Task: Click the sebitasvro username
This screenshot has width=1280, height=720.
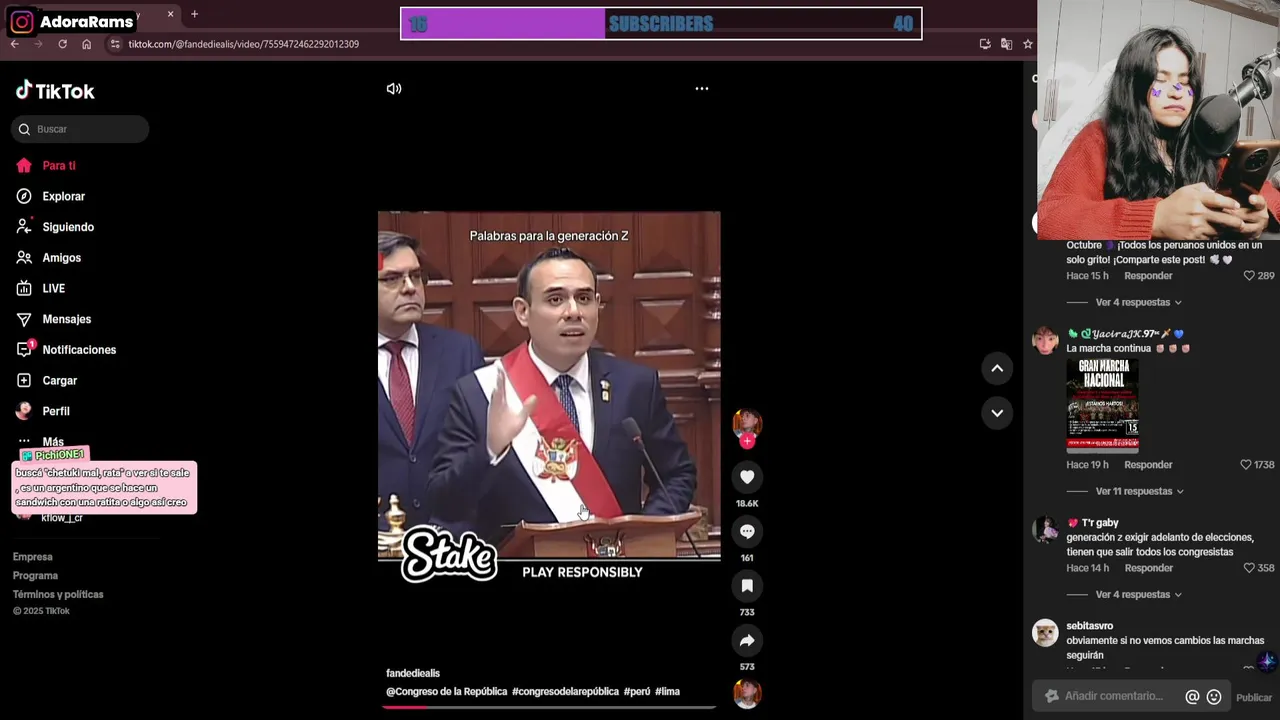Action: click(x=1089, y=626)
